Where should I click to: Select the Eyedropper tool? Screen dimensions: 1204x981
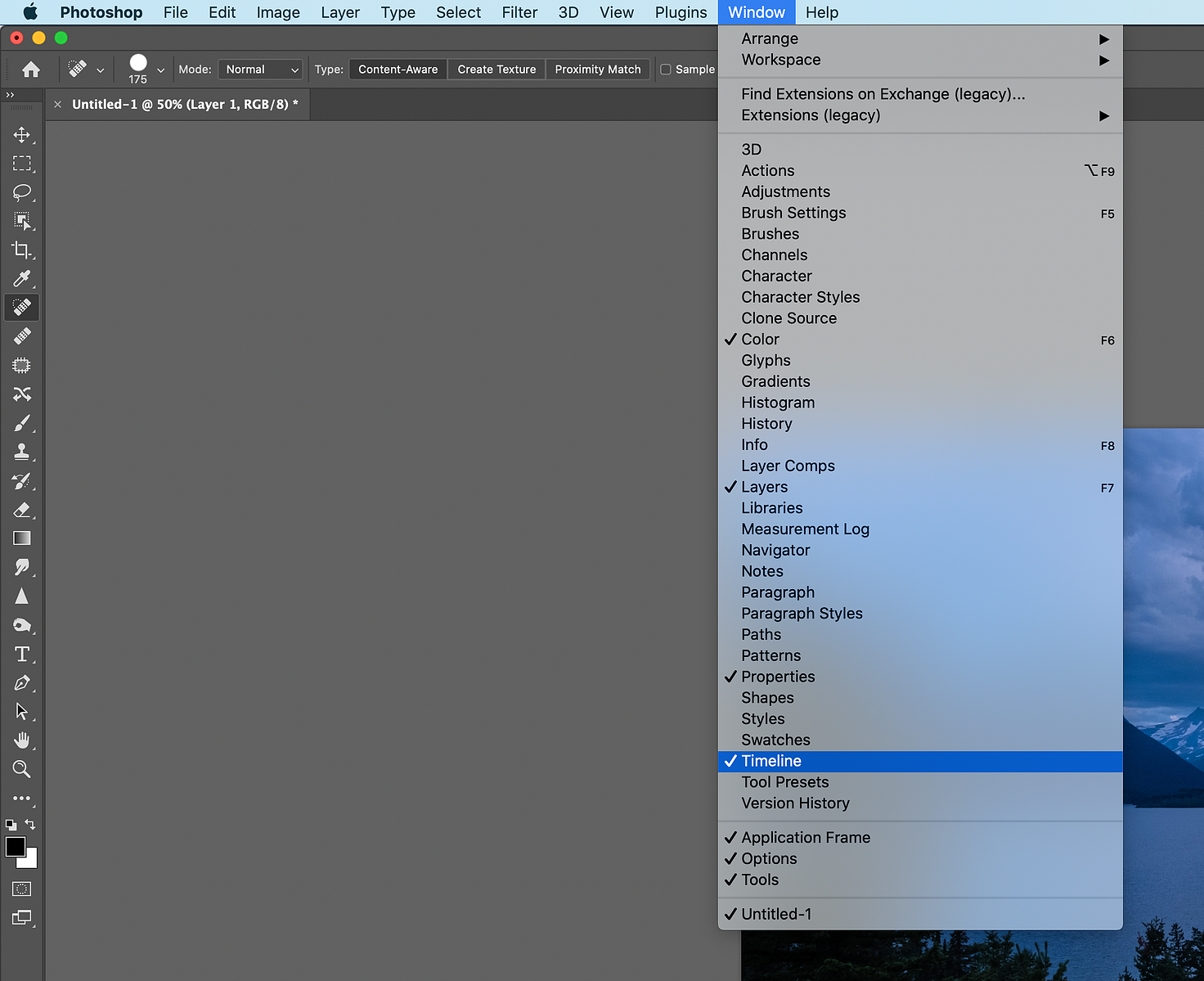(x=22, y=279)
